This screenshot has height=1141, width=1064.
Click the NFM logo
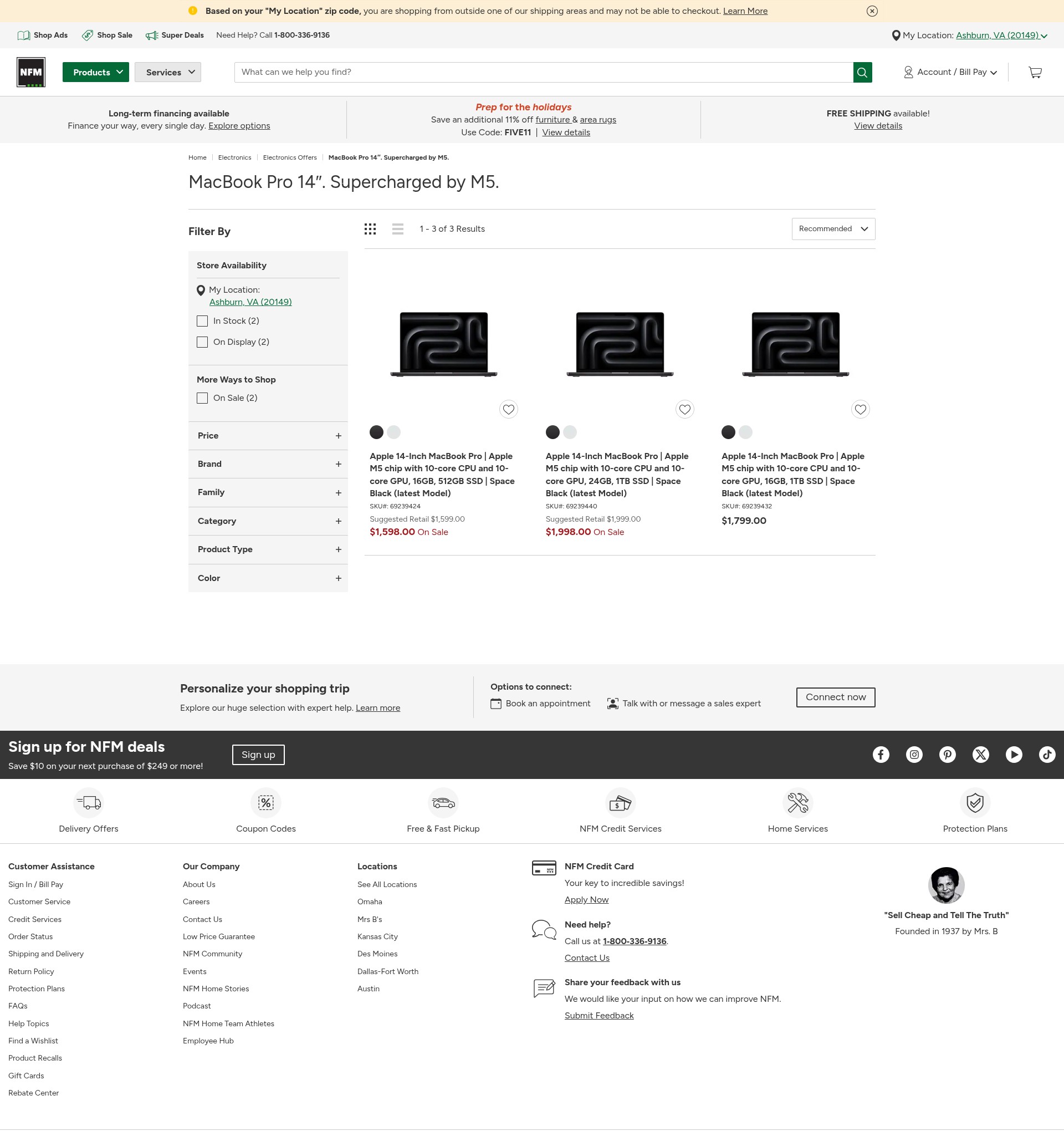pyautogui.click(x=31, y=72)
